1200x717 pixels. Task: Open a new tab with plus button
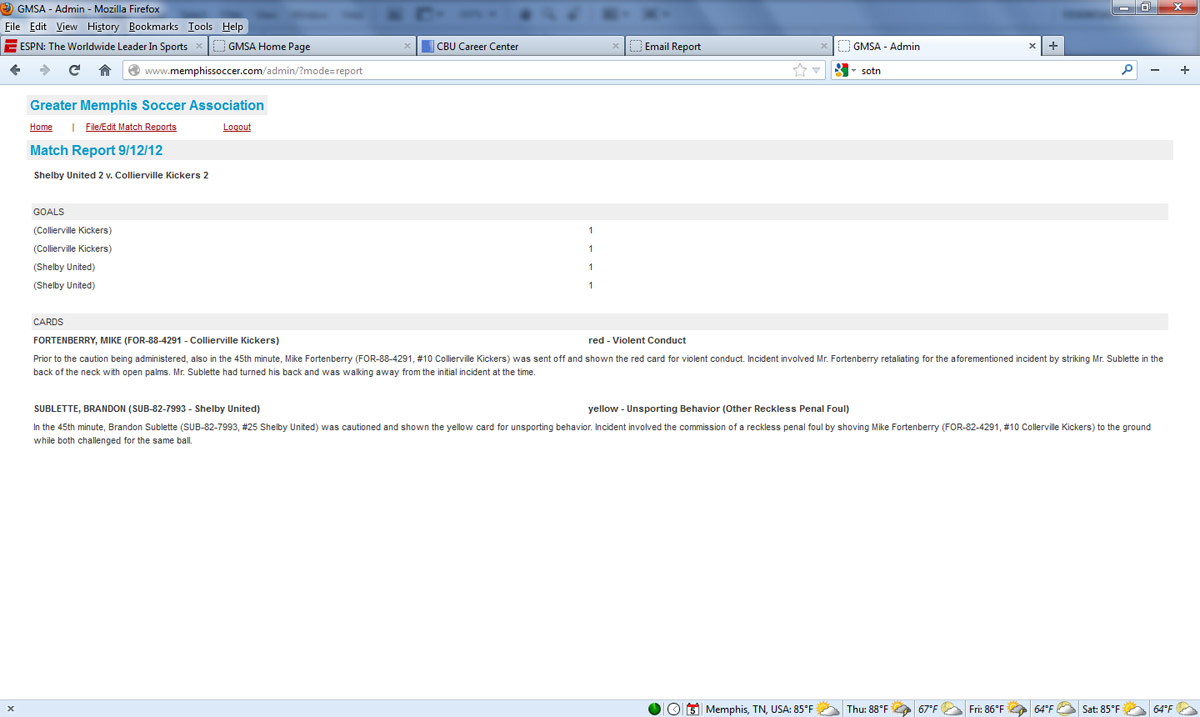(1053, 46)
